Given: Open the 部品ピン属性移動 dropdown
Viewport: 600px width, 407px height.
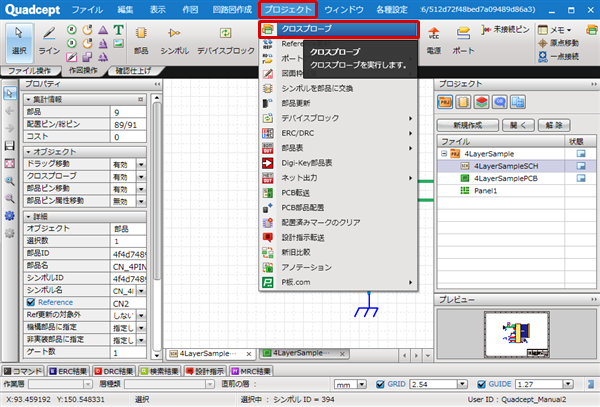Looking at the screenshot, I should [141, 201].
